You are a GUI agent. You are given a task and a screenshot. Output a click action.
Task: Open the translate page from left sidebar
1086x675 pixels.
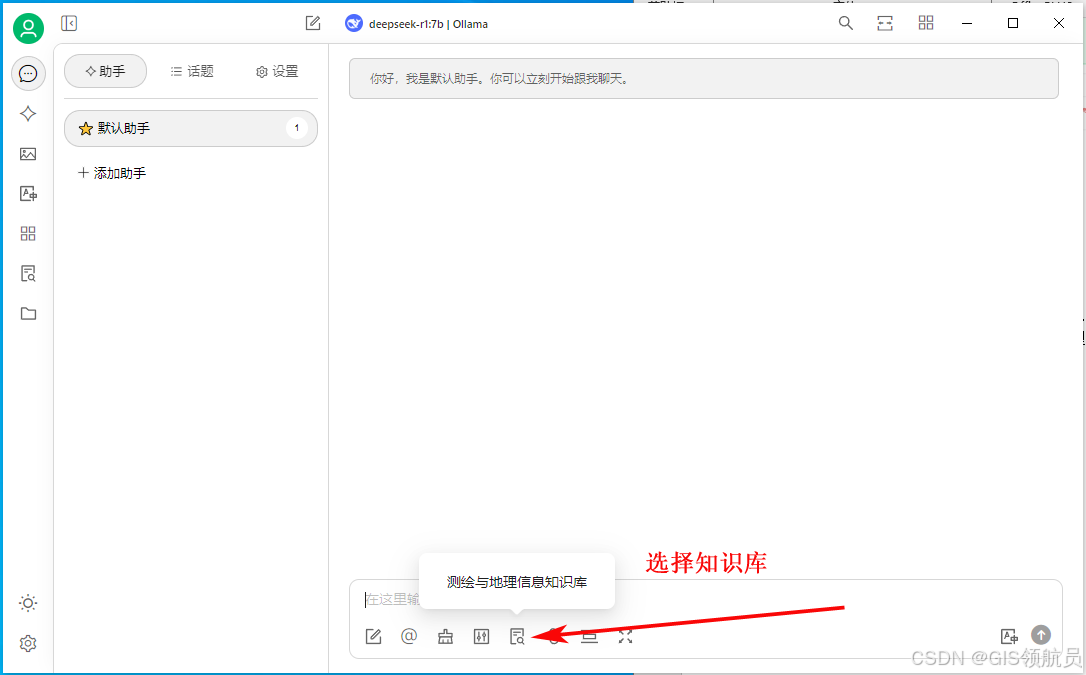coord(28,194)
